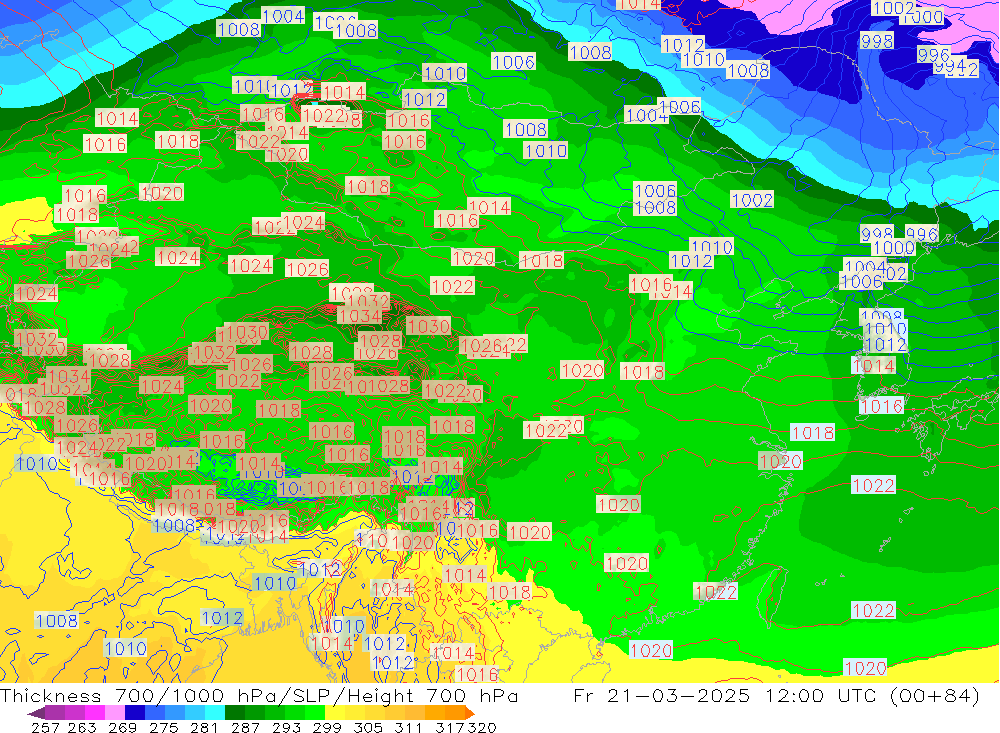Click the pink swatch in the thickness legend
Viewport: 1000px width, 733px height.
tap(115, 713)
